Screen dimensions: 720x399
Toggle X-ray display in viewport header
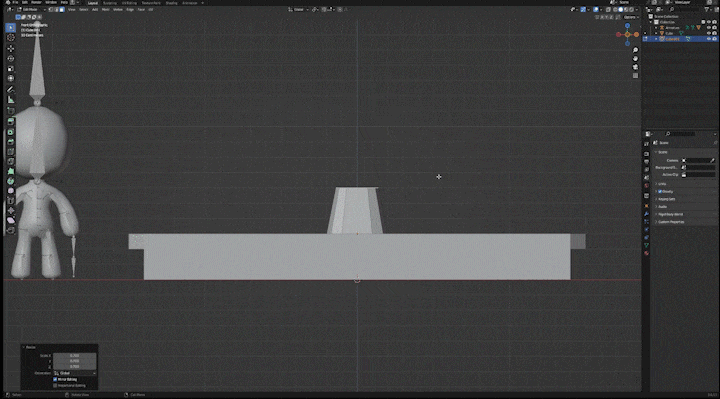coord(609,9)
